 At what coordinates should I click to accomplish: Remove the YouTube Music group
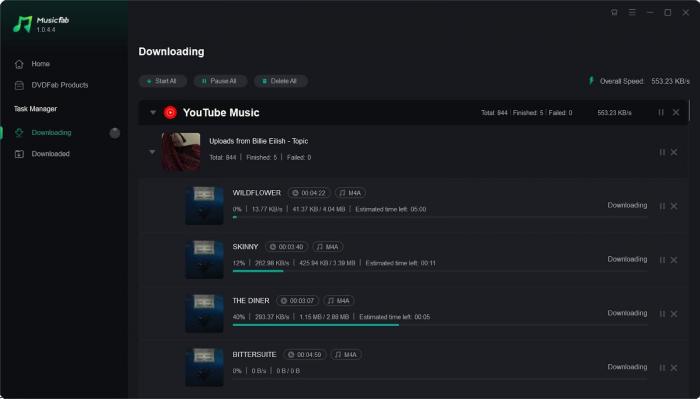coord(676,112)
